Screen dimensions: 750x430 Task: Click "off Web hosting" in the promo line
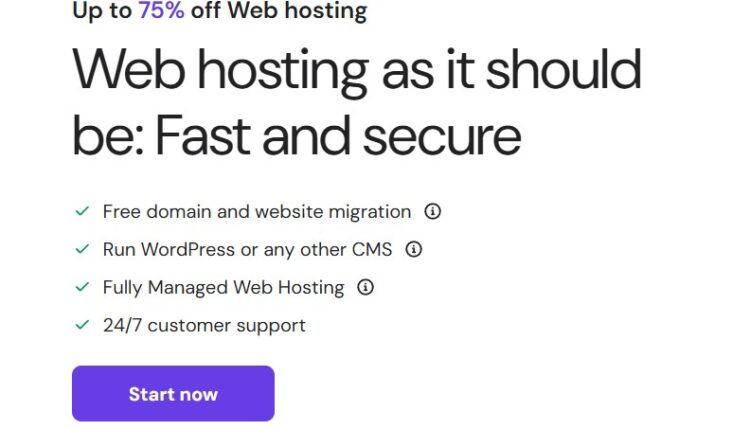tap(278, 12)
